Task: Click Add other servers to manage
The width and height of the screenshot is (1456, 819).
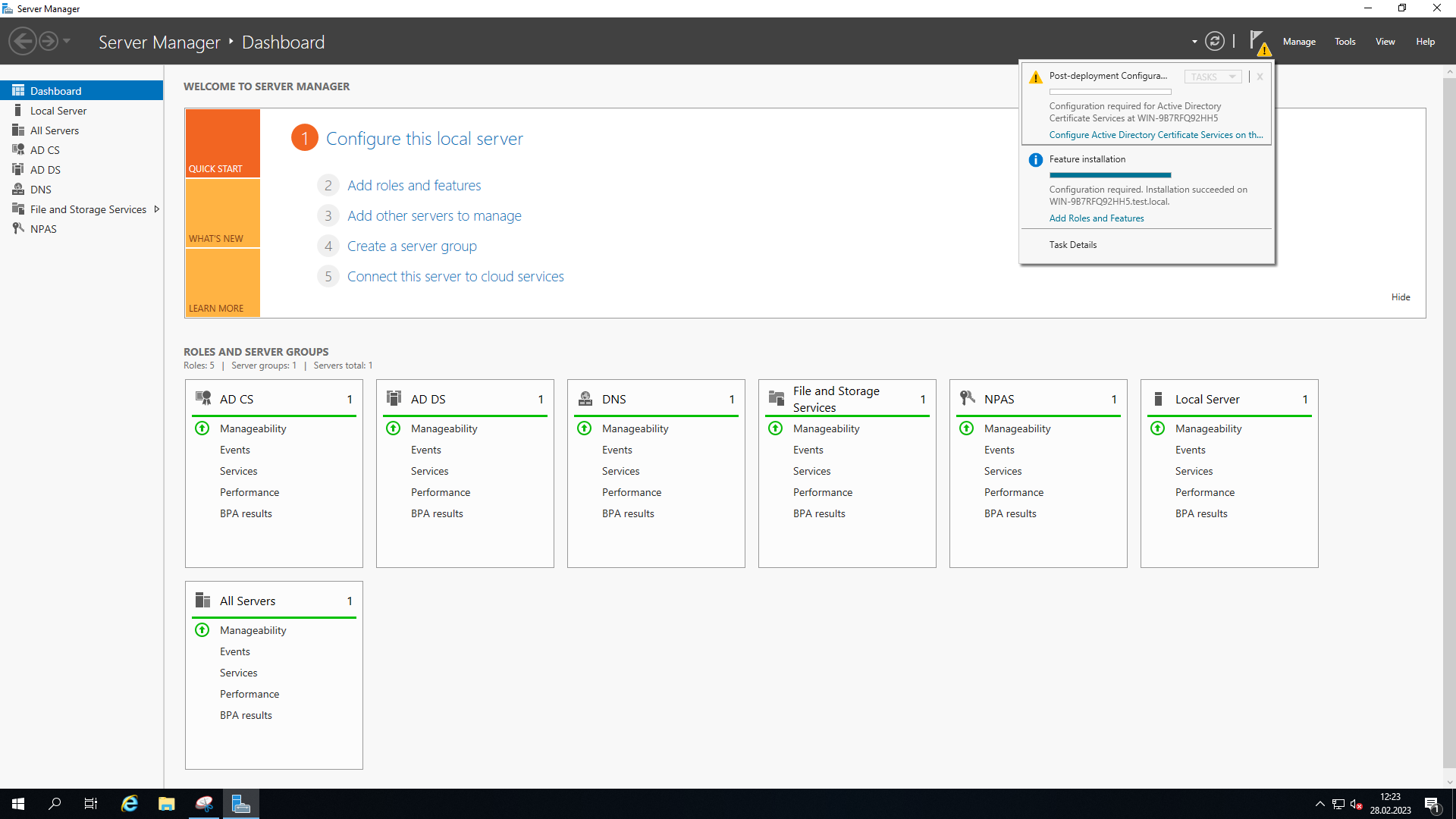Action: coord(435,215)
